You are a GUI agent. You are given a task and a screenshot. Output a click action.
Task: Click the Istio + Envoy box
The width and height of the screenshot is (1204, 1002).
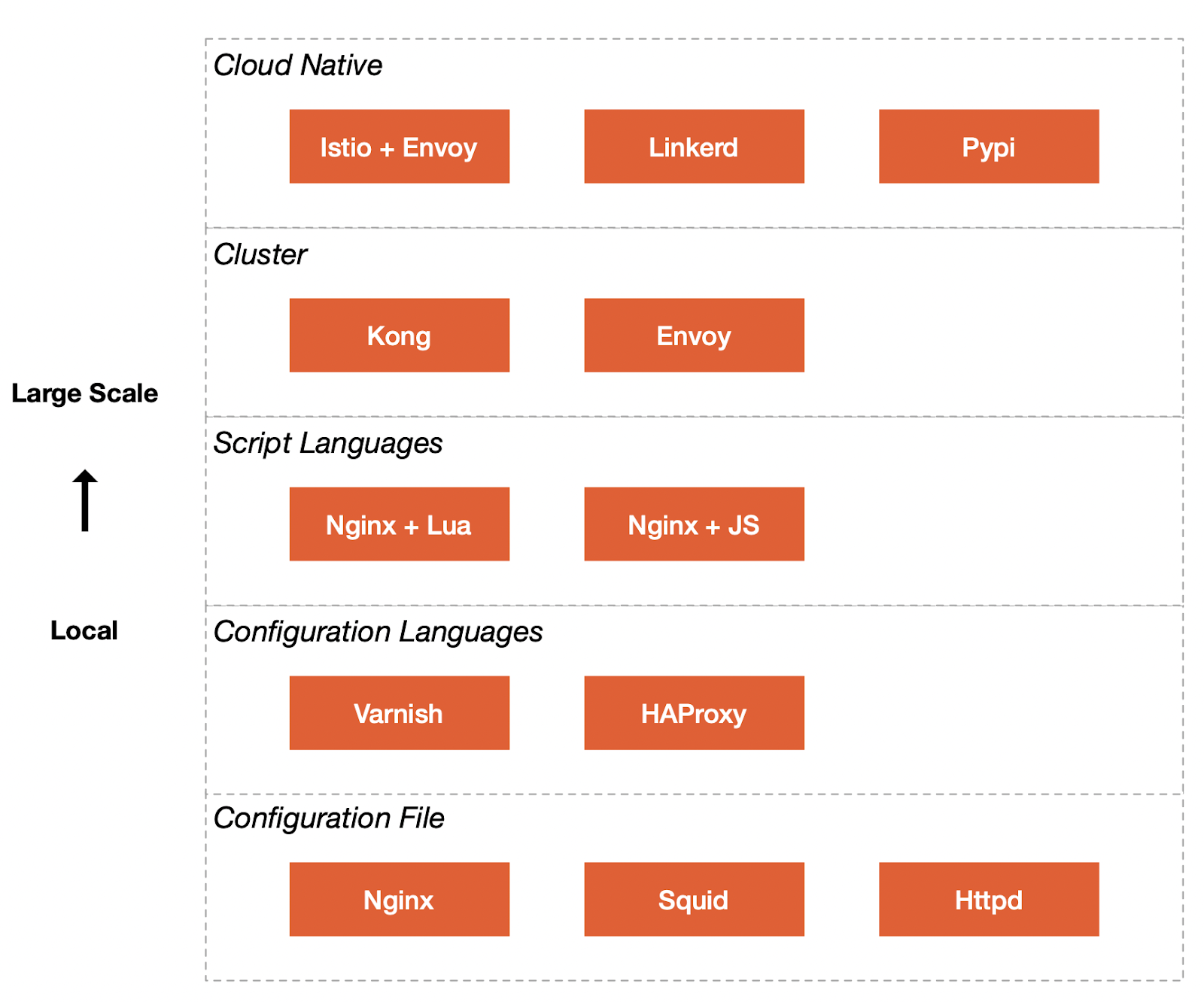[399, 147]
